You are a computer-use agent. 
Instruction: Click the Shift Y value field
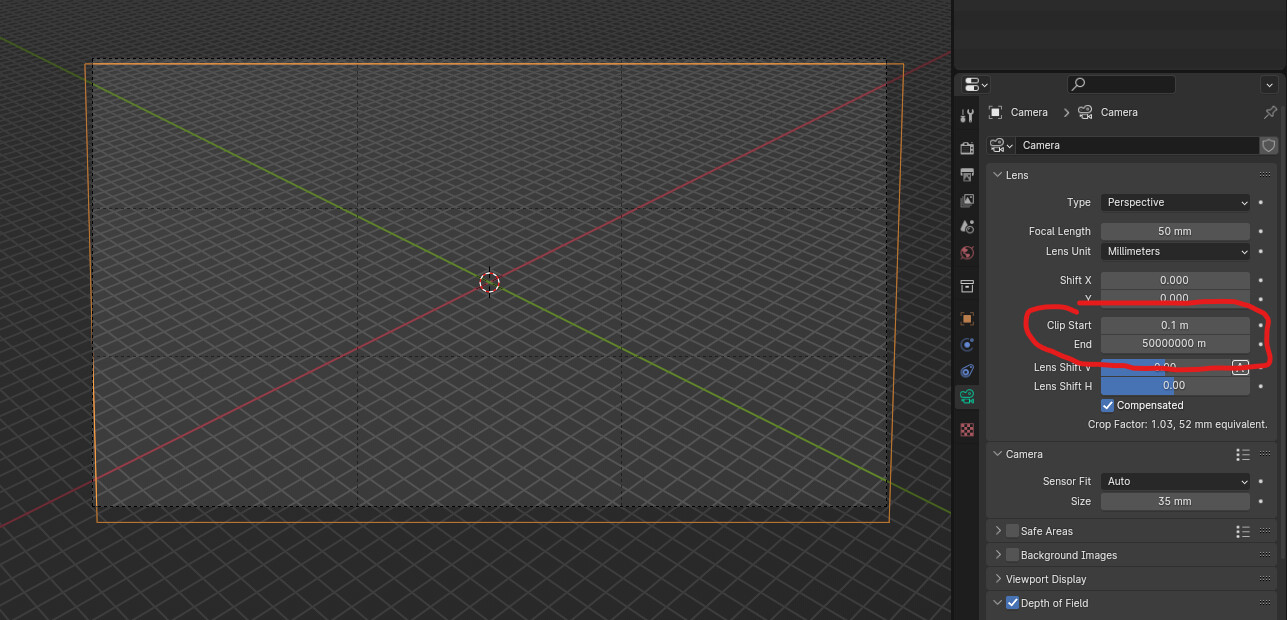point(1175,298)
